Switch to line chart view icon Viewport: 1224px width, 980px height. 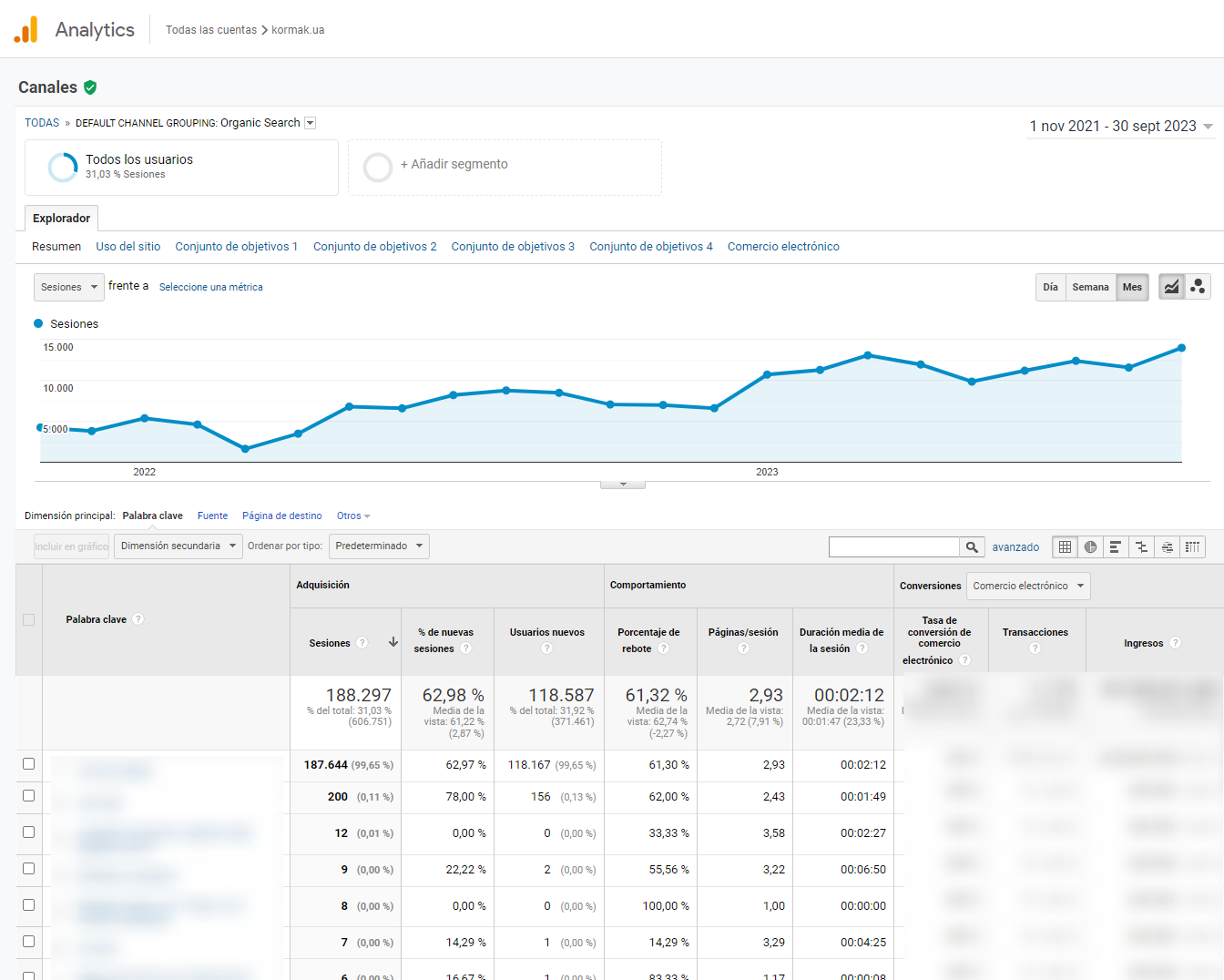1171,287
